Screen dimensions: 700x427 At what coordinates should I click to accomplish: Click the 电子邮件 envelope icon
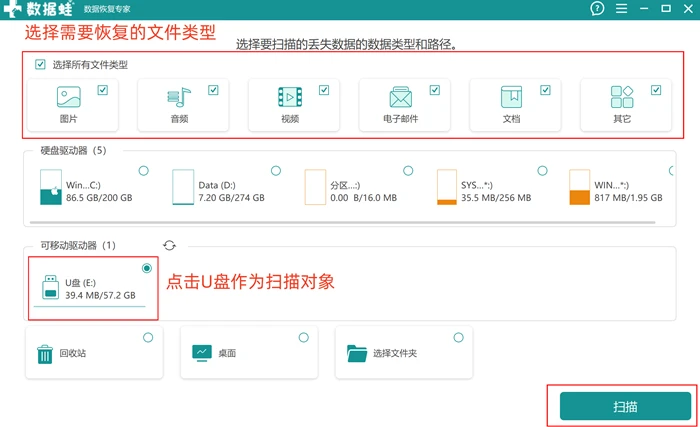[x=400, y=97]
